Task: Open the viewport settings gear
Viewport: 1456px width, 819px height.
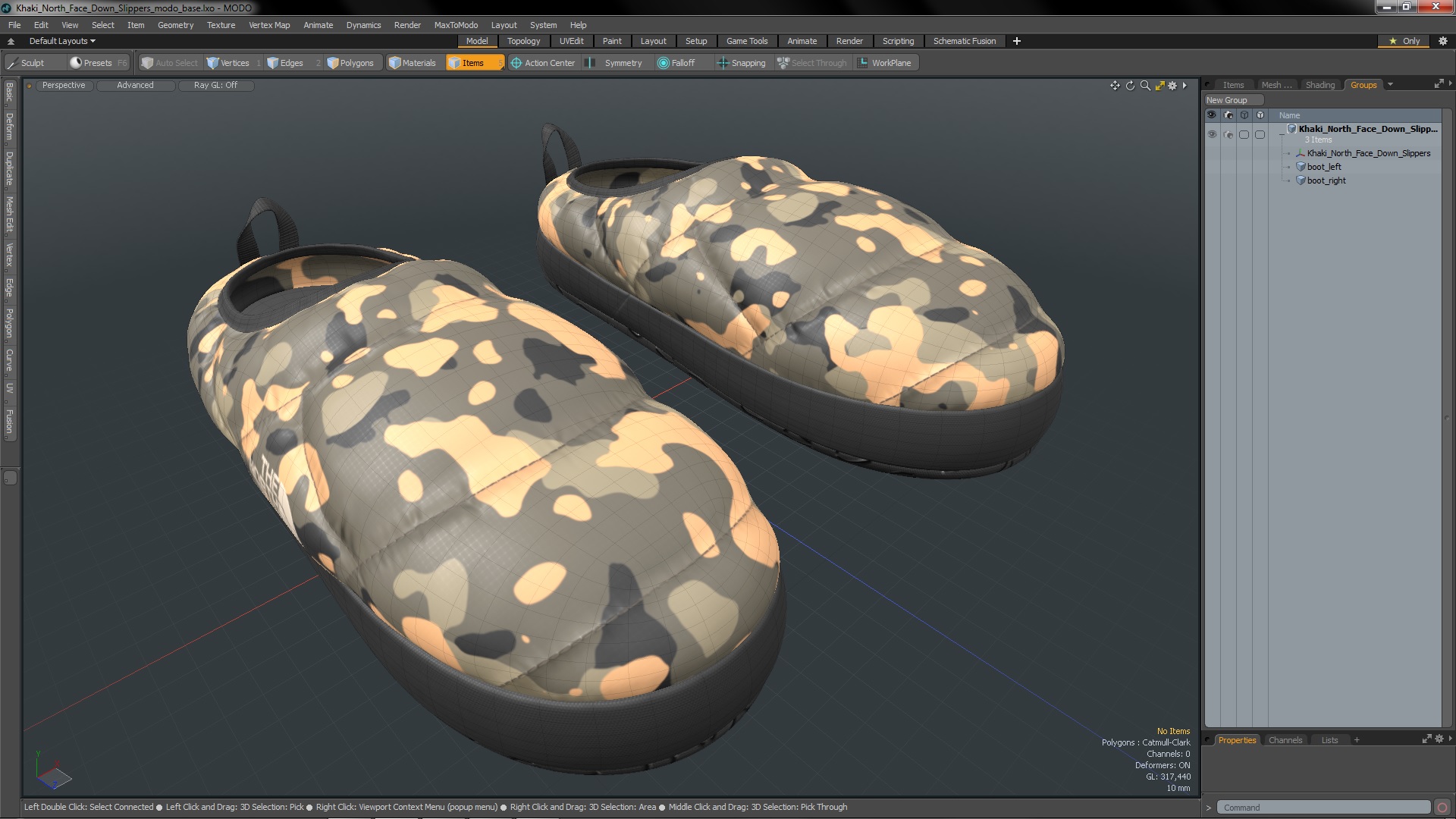Action: coord(1172,86)
